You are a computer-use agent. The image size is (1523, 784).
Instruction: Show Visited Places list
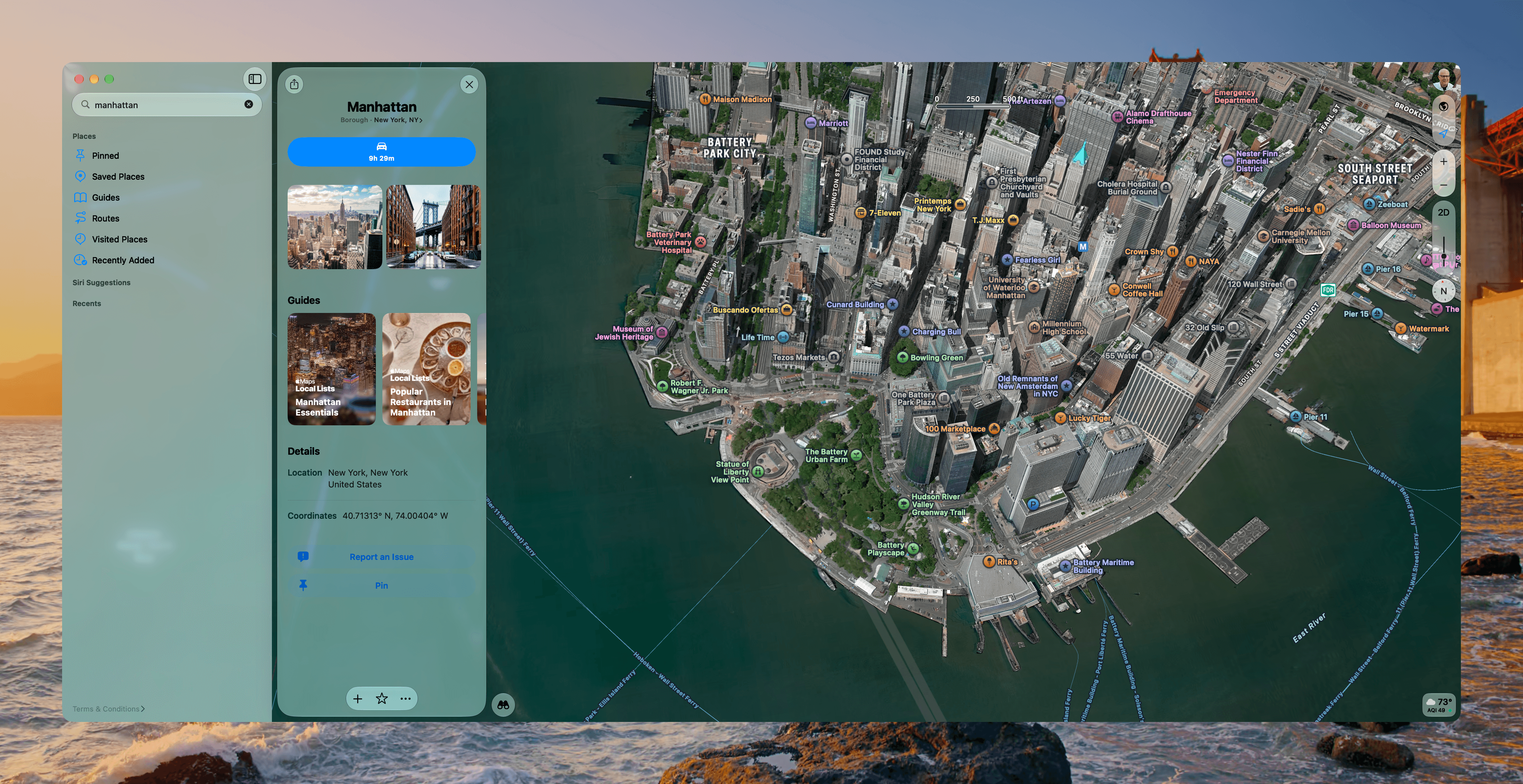tap(119, 239)
